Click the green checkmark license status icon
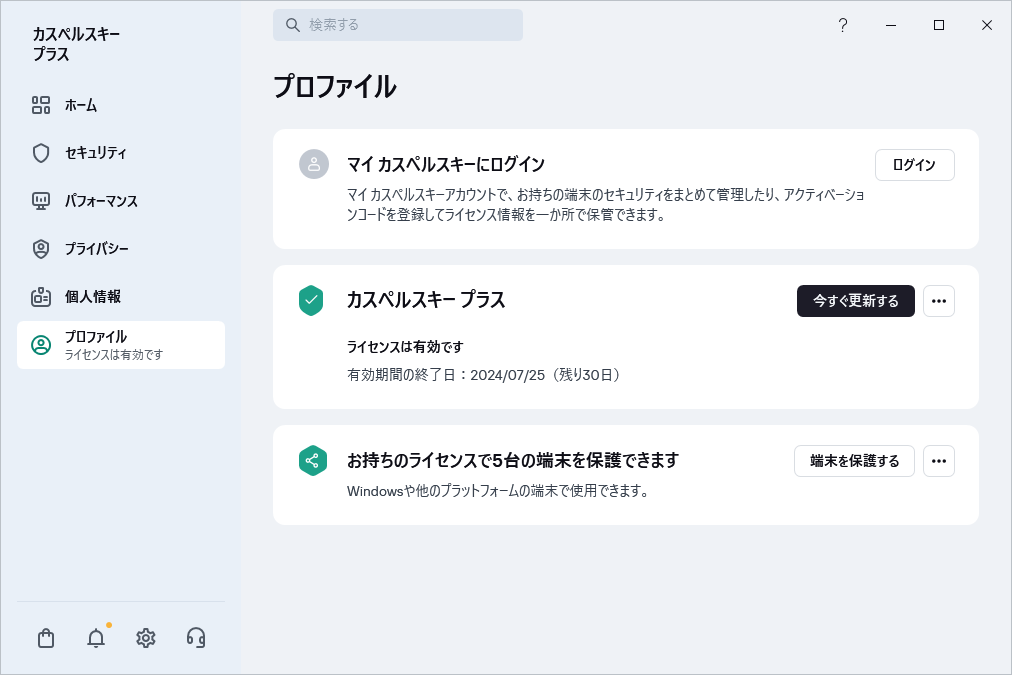The height and width of the screenshot is (675, 1012). 313,300
